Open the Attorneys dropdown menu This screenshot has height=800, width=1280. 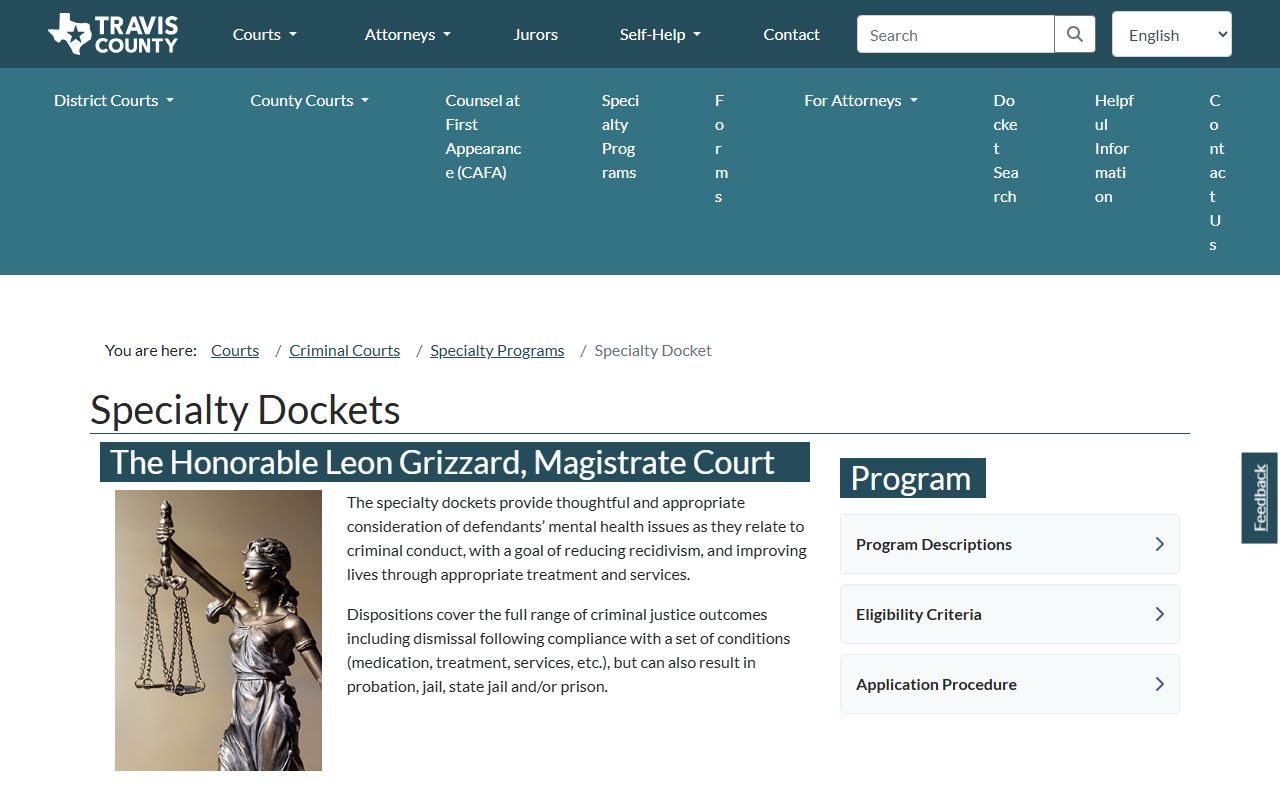(x=408, y=34)
